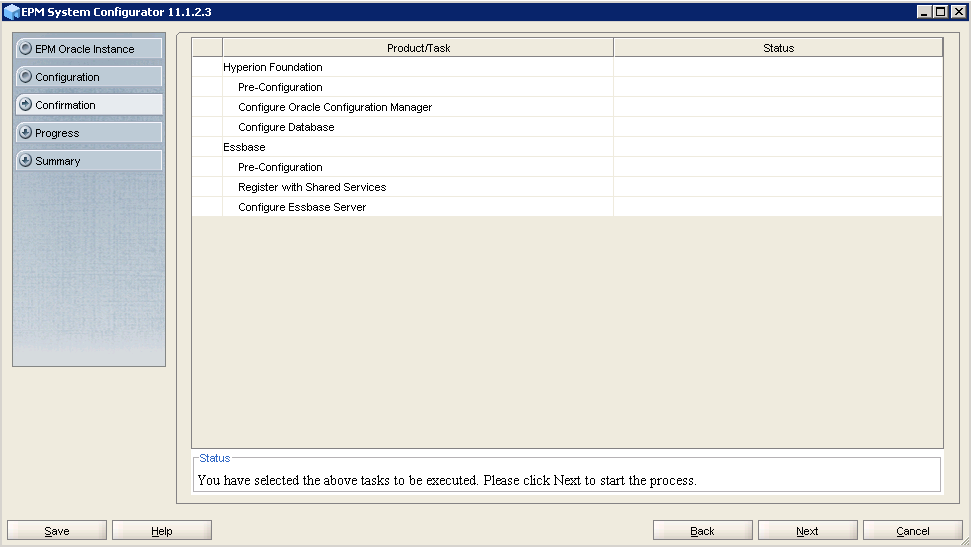Open Help for the configurator
The image size is (971, 547).
(x=162, y=530)
